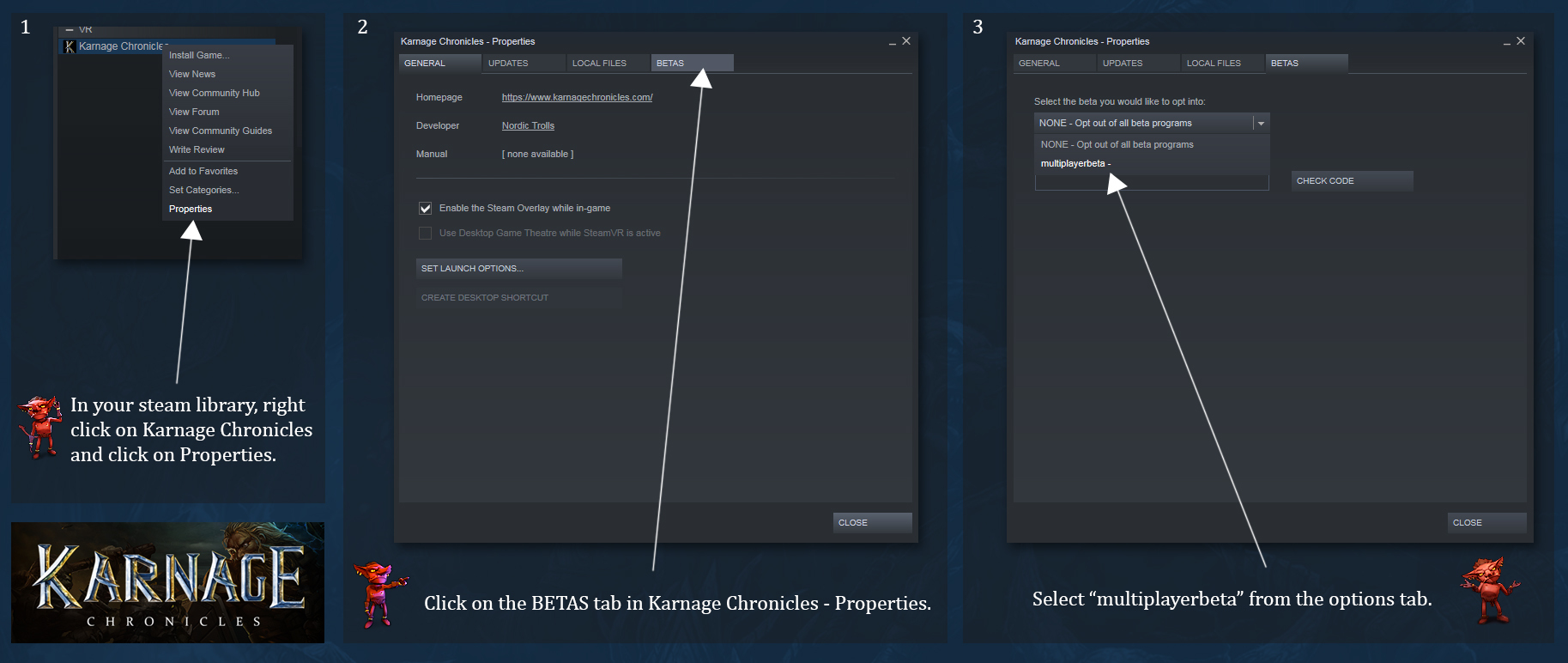
Task: Click the Karnage Chronicles game icon in library
Action: [70, 46]
